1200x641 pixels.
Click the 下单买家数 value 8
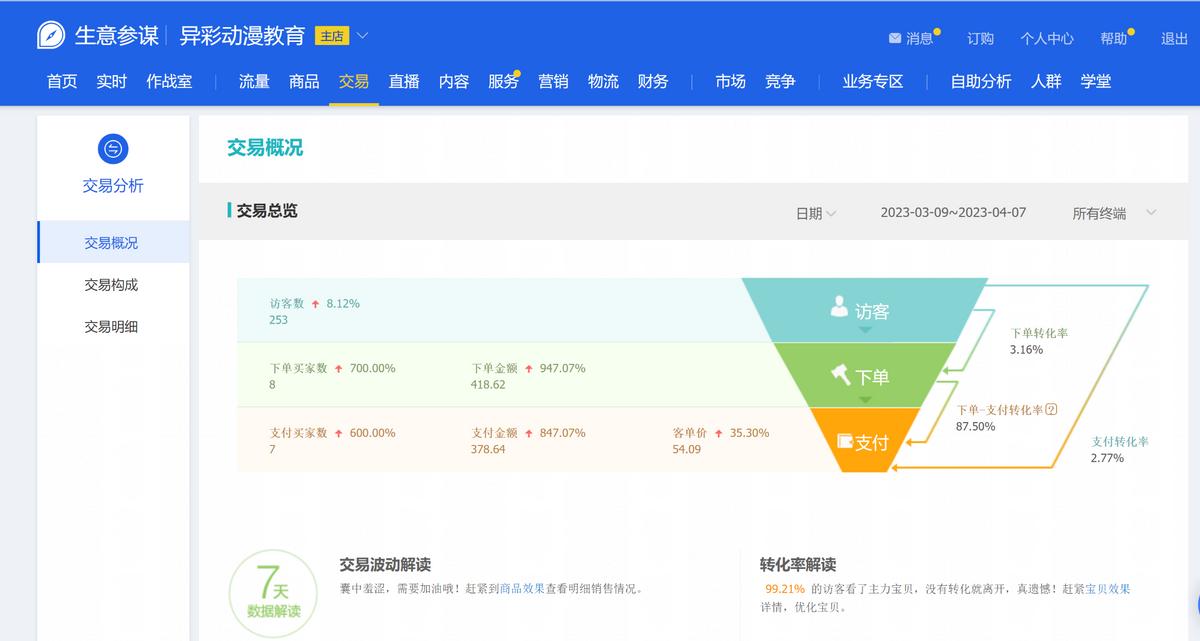(x=272, y=385)
